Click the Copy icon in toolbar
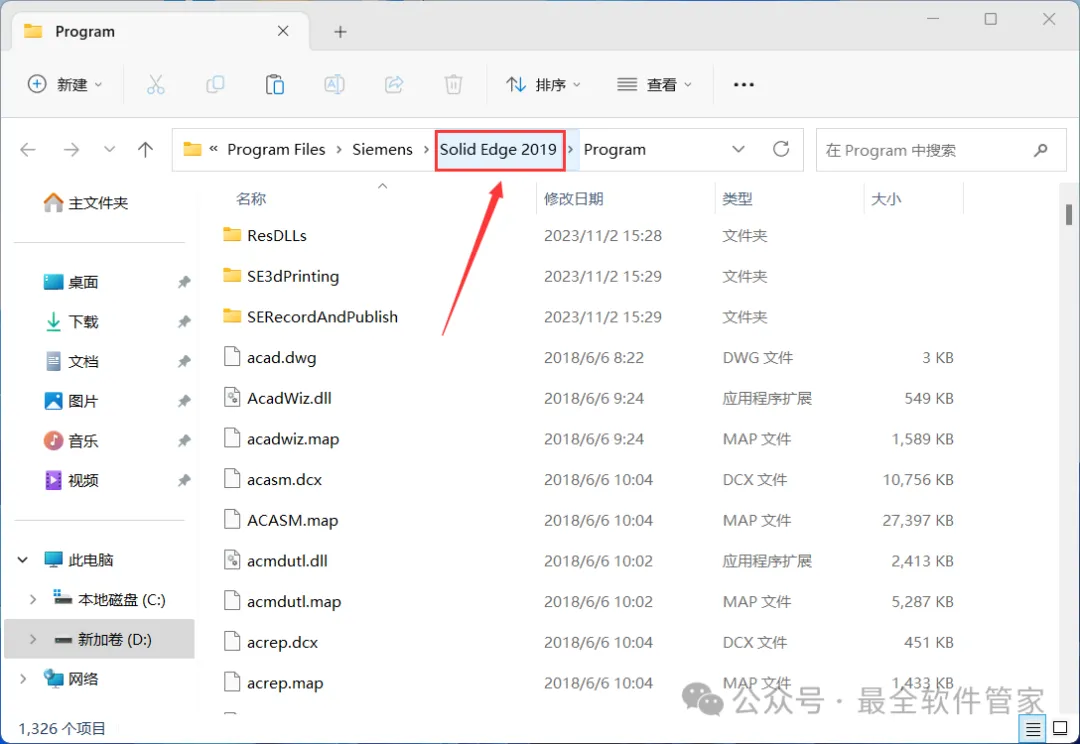This screenshot has height=744, width=1080. (x=215, y=85)
